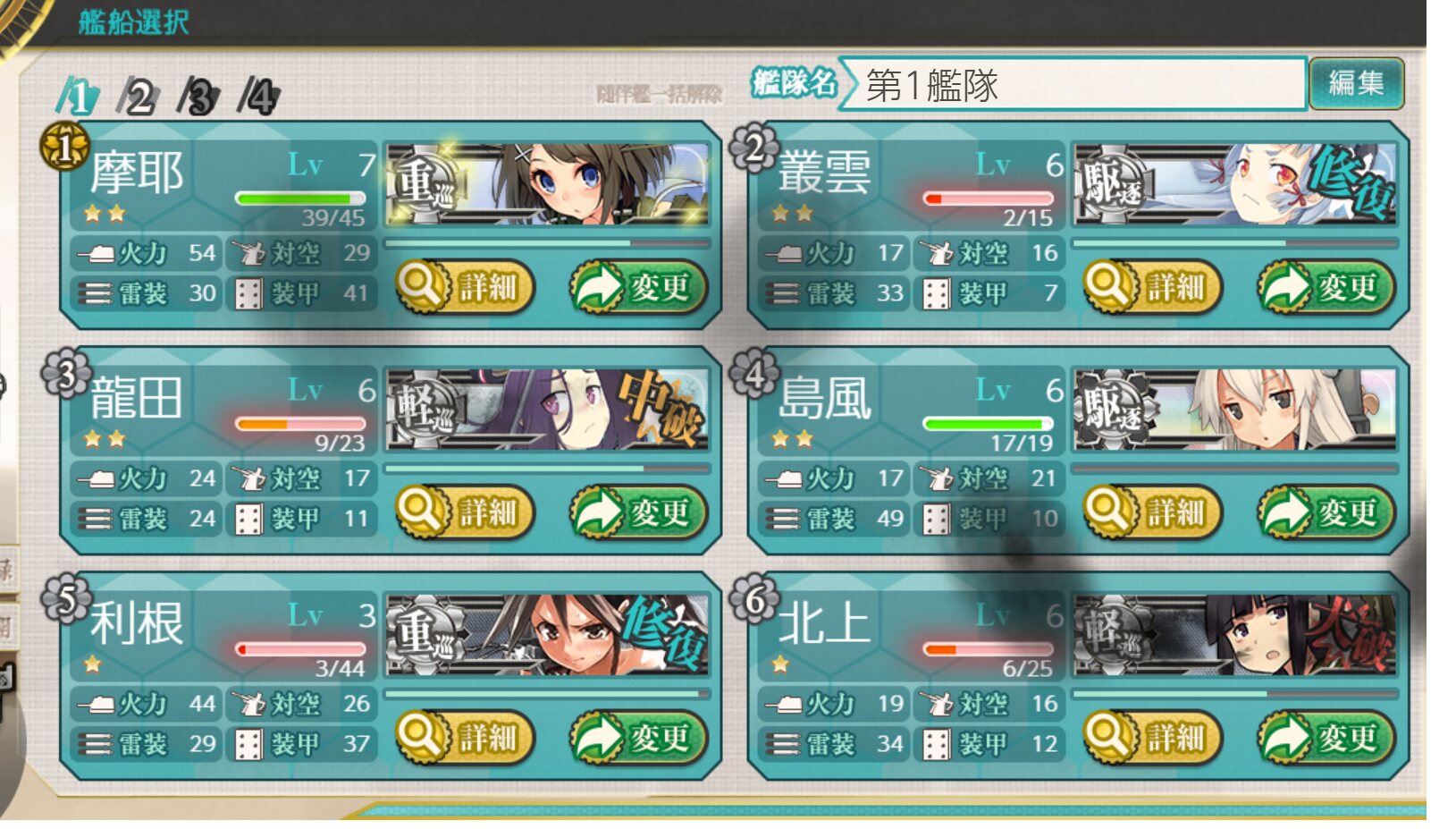
Task: Select fleet tab 2
Action: [x=139, y=96]
